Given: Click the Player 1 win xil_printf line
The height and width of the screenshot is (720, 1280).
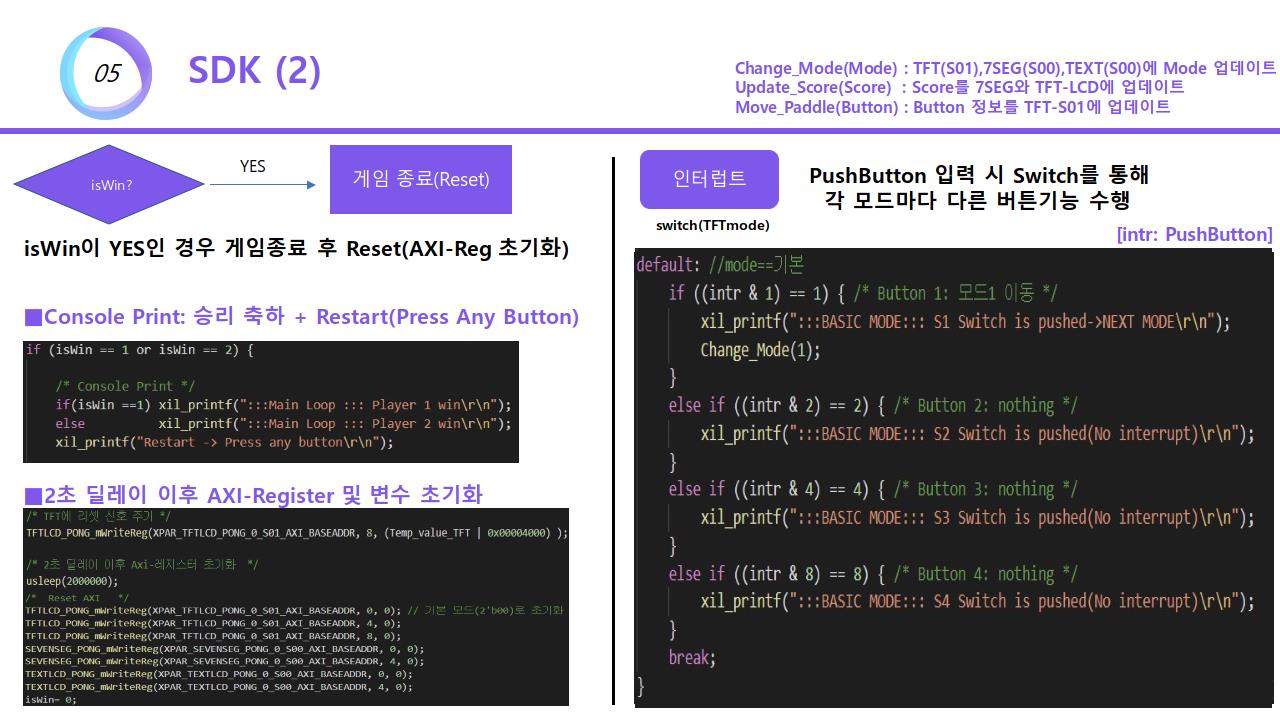Looking at the screenshot, I should pyautogui.click(x=283, y=405).
